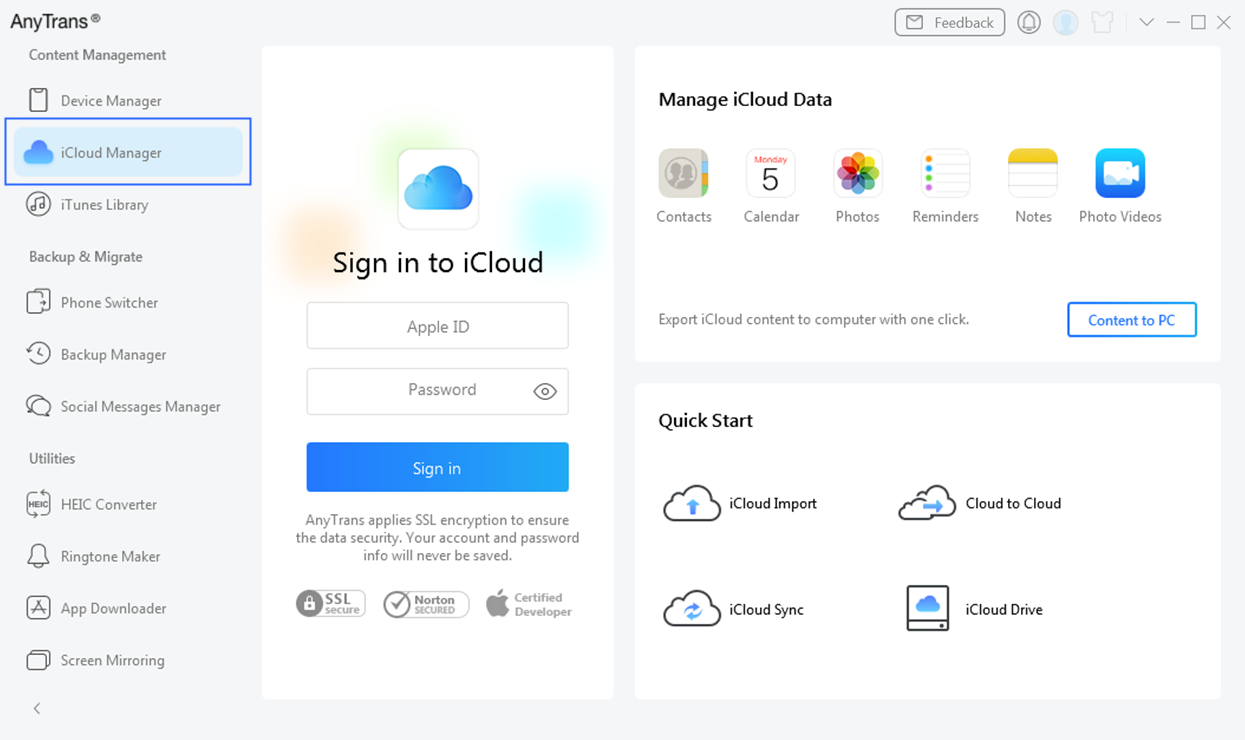This screenshot has width=1245, height=740.
Task: Select iCloud Manager in sidebar
Action: click(128, 152)
